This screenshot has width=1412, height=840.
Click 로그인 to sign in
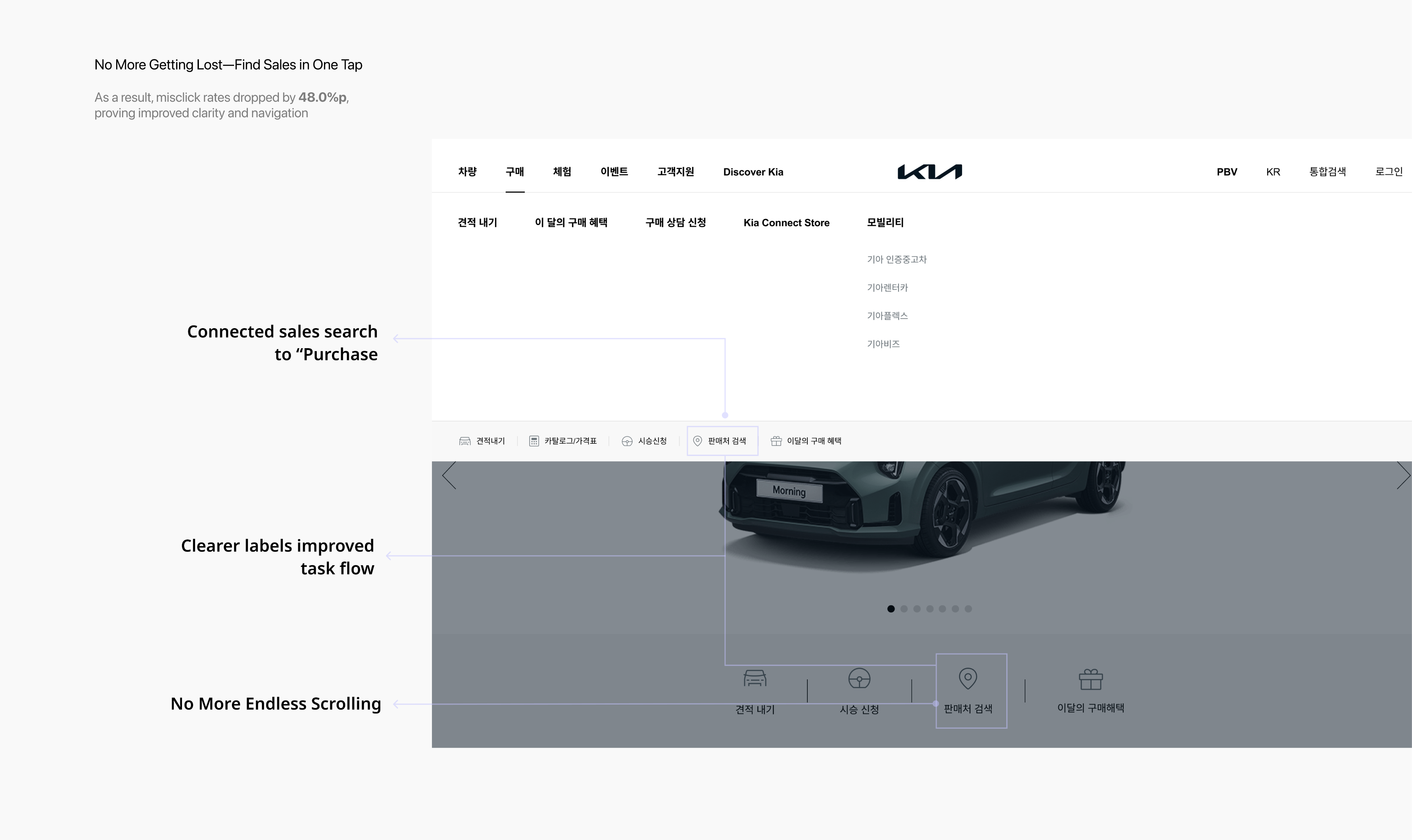tap(1389, 172)
